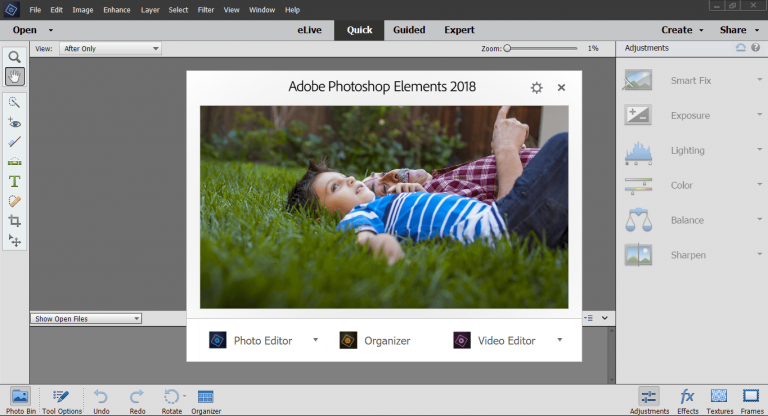
Task: Open the Window menu
Action: coord(262,10)
